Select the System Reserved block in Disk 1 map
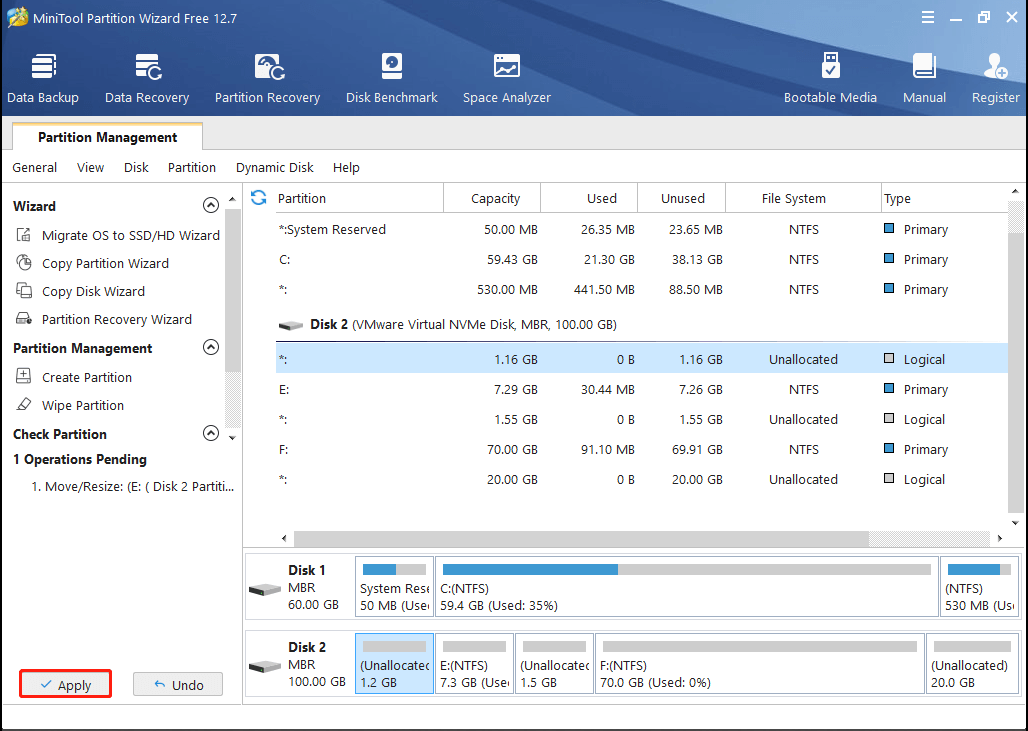The height and width of the screenshot is (731, 1028). [394, 586]
